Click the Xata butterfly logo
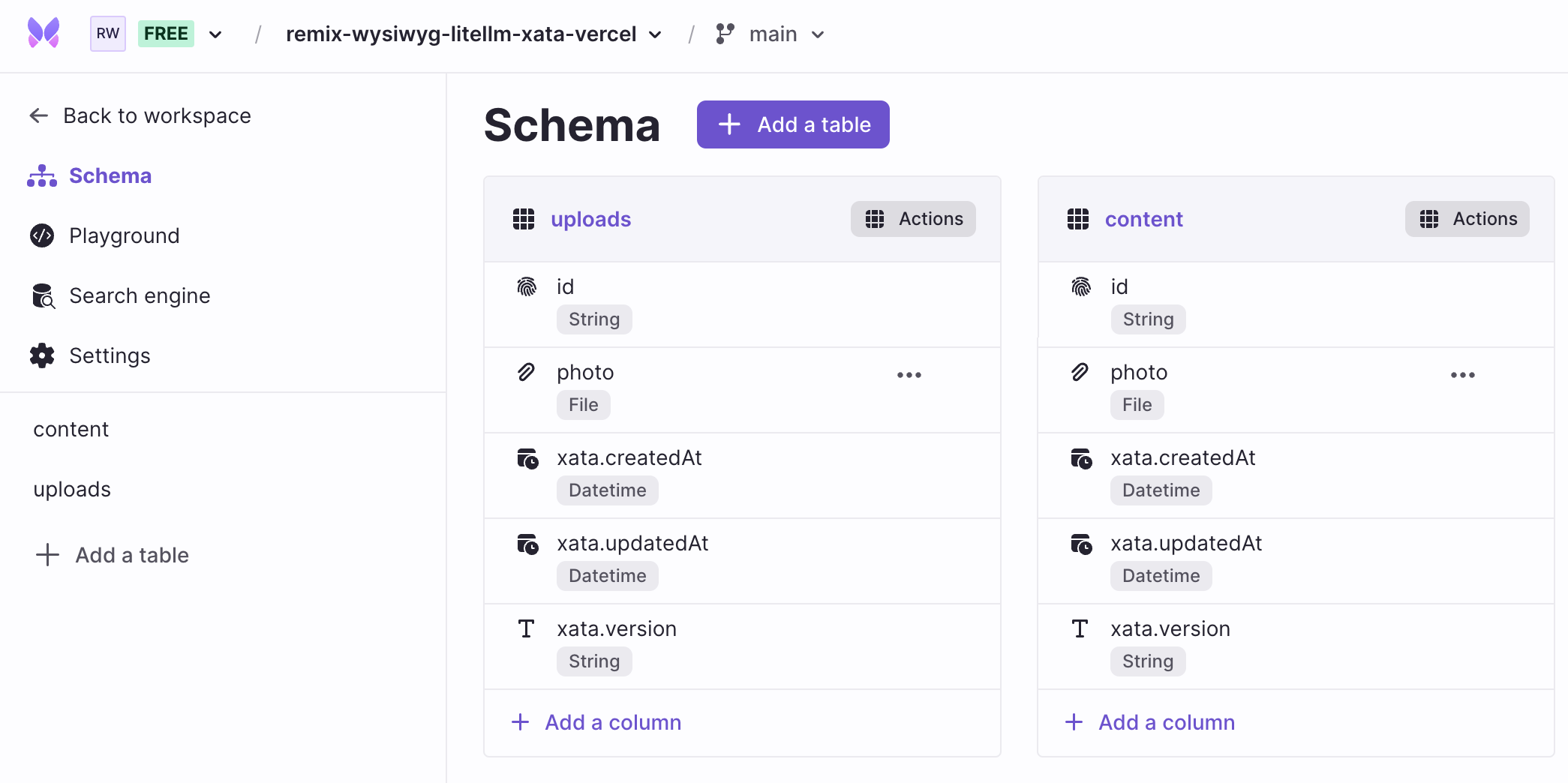The height and width of the screenshot is (783, 1568). 43,33
